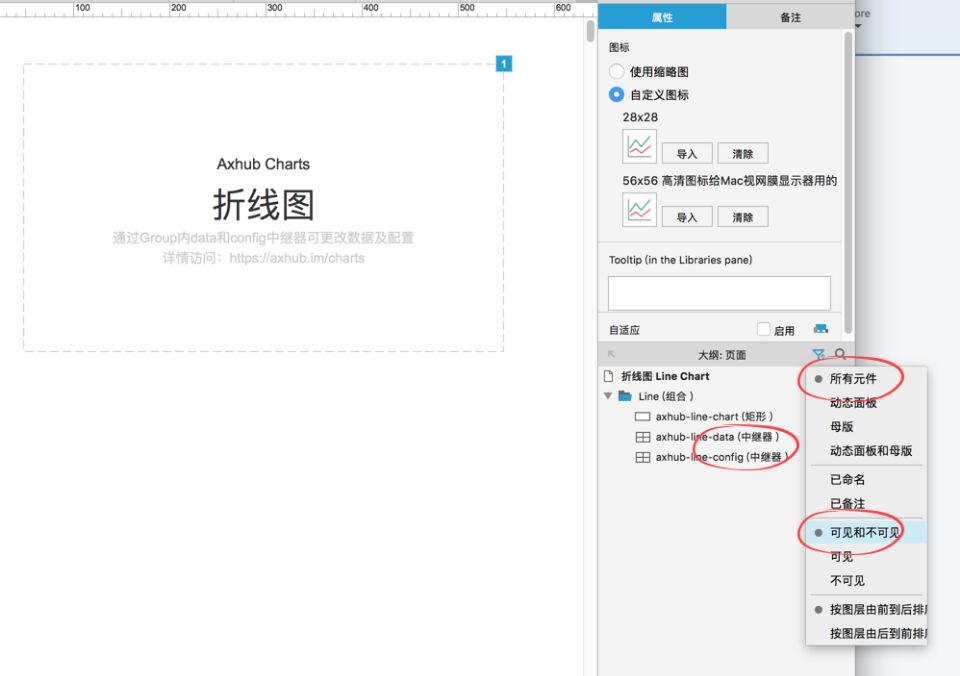Choose 不可见 in filter menu

pos(866,580)
